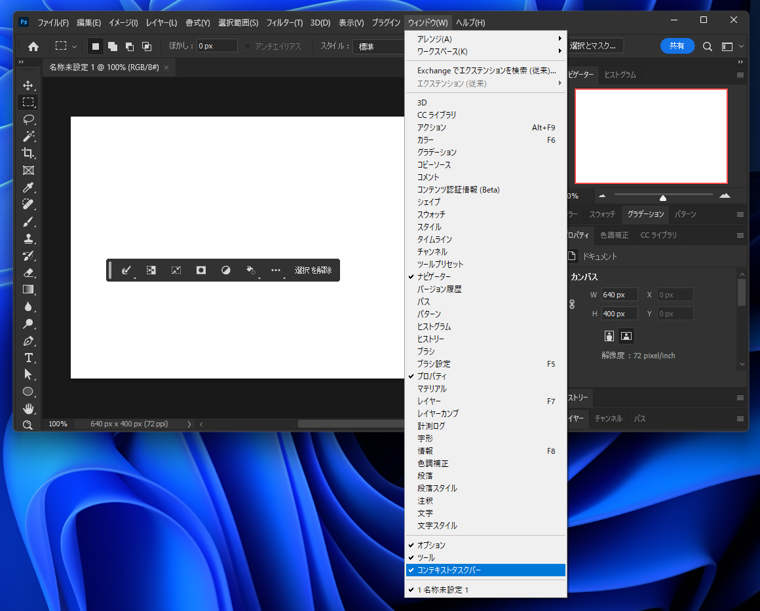Click the navigator zoom slider handle

[663, 197]
